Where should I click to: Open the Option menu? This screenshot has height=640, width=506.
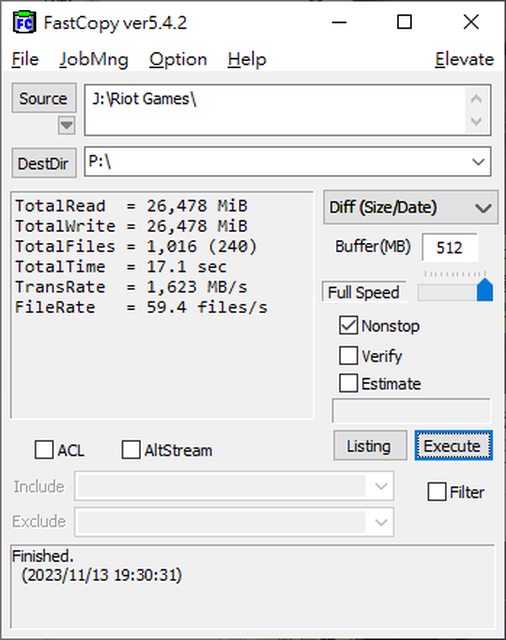pos(178,60)
